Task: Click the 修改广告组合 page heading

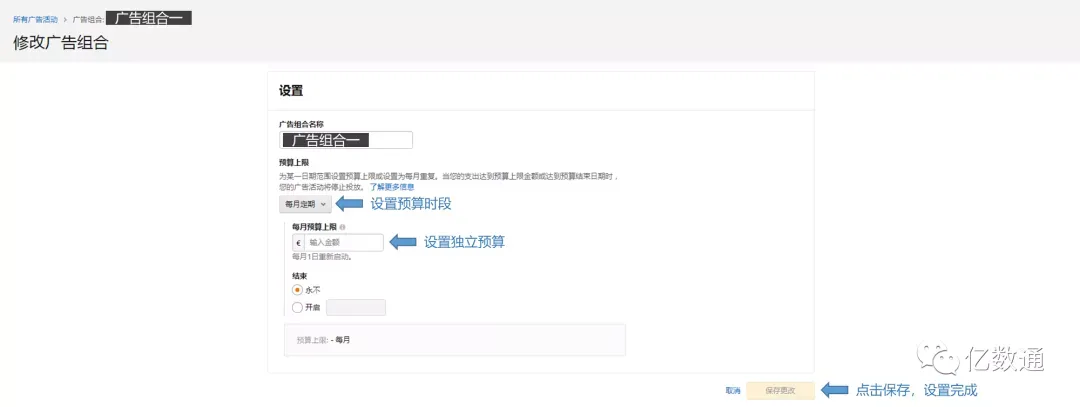Action: 61,43
